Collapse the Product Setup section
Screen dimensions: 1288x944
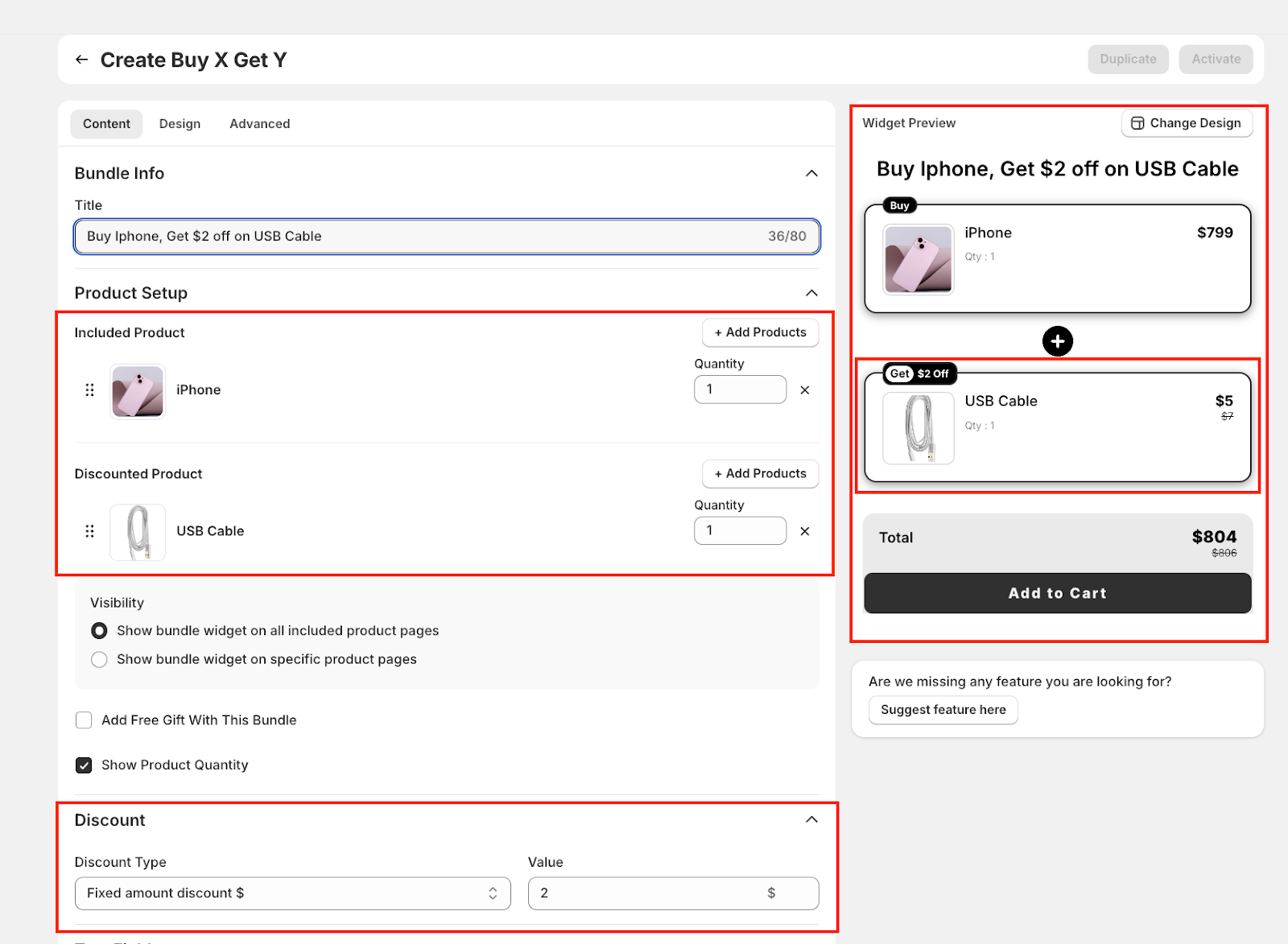click(811, 293)
